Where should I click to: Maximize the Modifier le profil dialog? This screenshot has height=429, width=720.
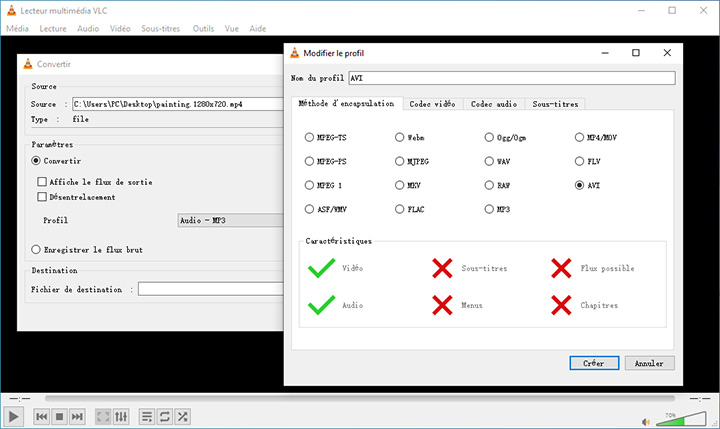tap(636, 53)
